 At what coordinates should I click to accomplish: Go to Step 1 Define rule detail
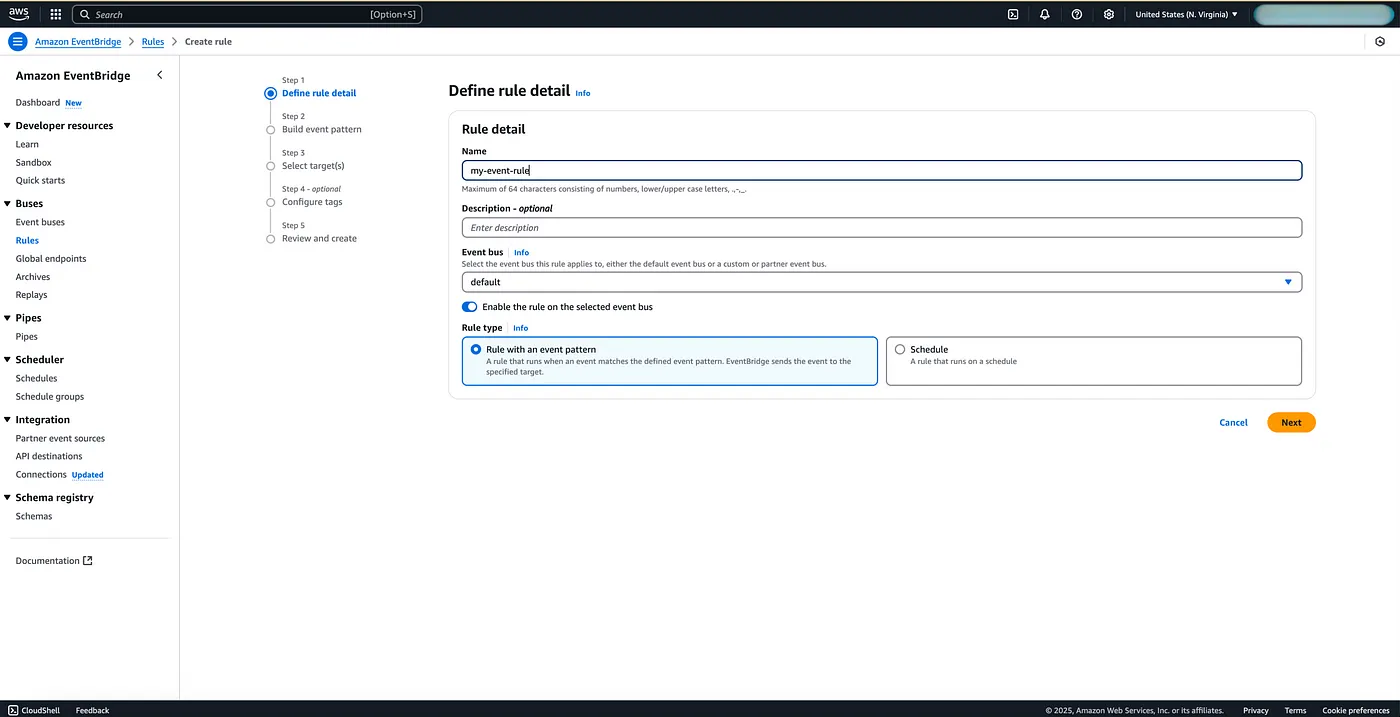tap(318, 93)
